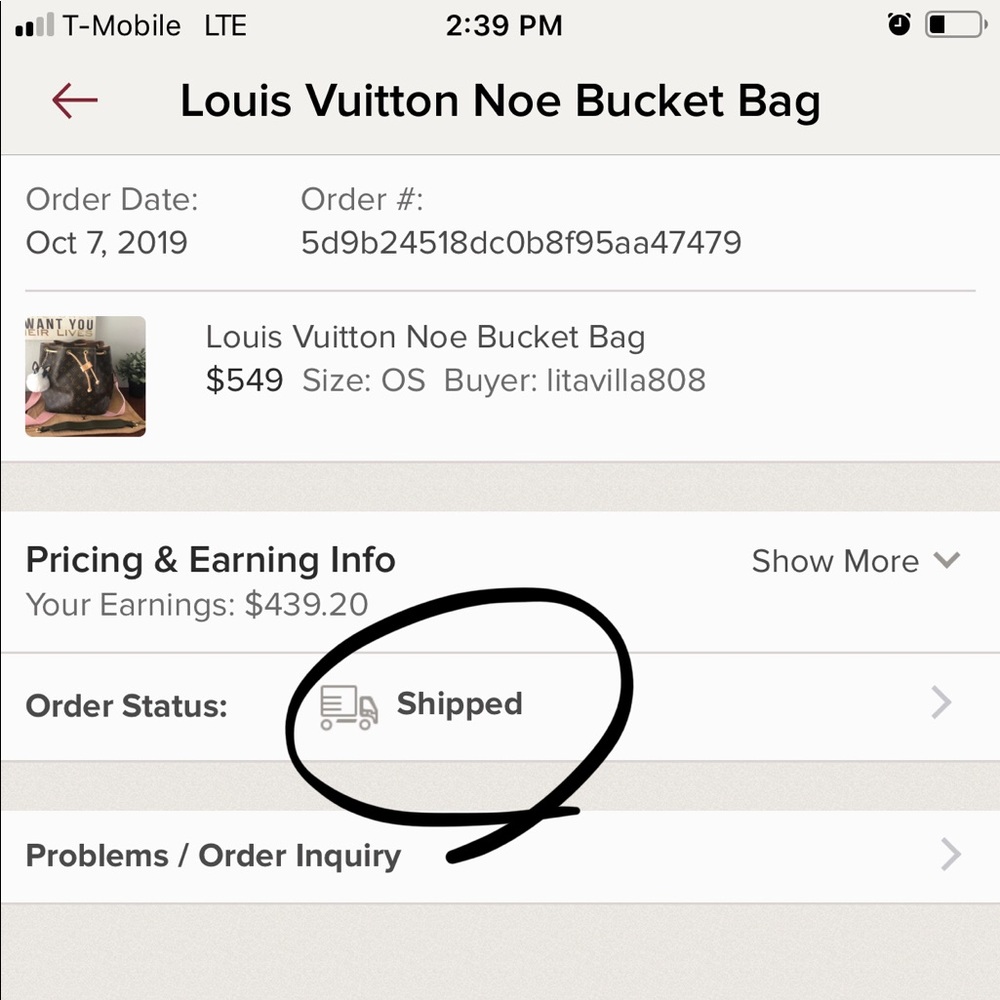Tap the back arrow icon
Viewport: 1000px width, 1000px height.
point(75,100)
